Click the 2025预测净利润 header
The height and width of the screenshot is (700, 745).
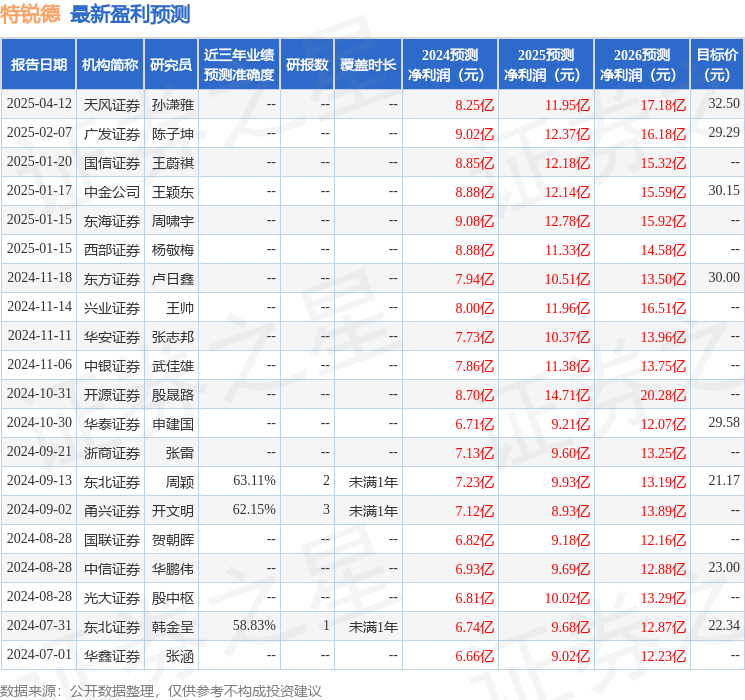click(545, 65)
